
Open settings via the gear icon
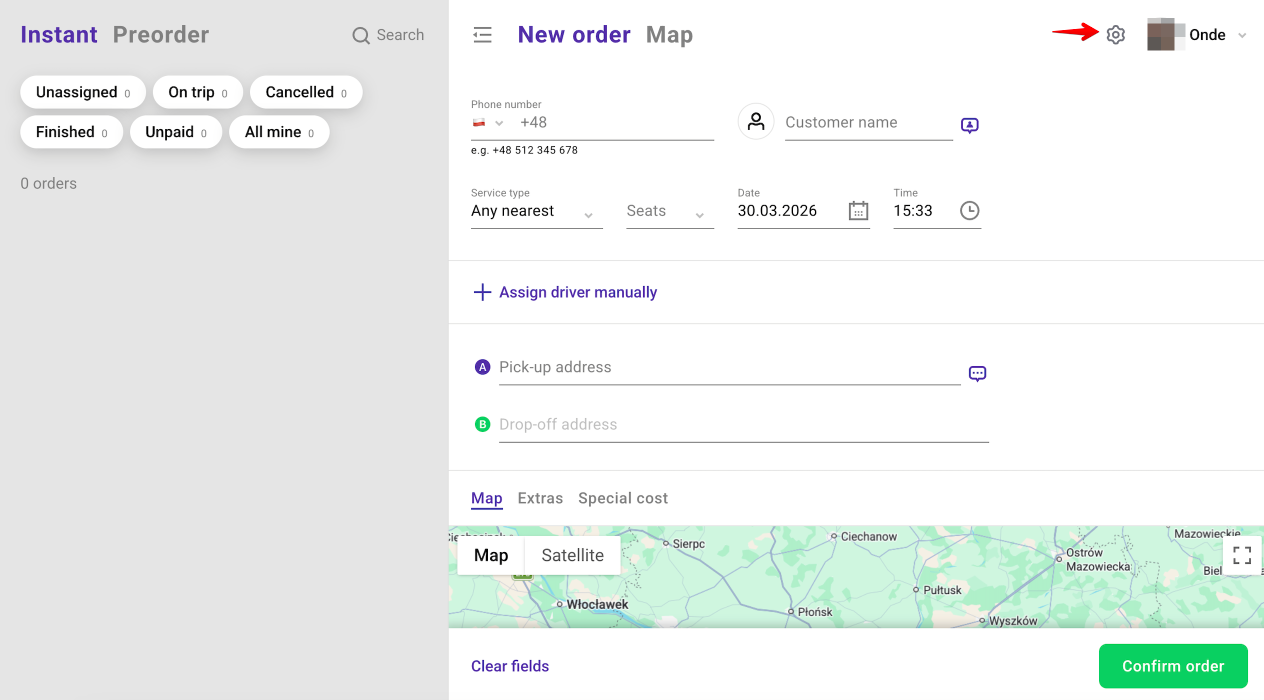[1116, 35]
